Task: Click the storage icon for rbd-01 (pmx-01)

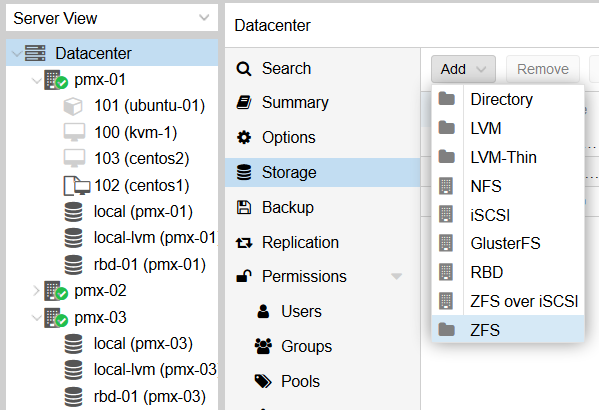Action: (x=73, y=264)
